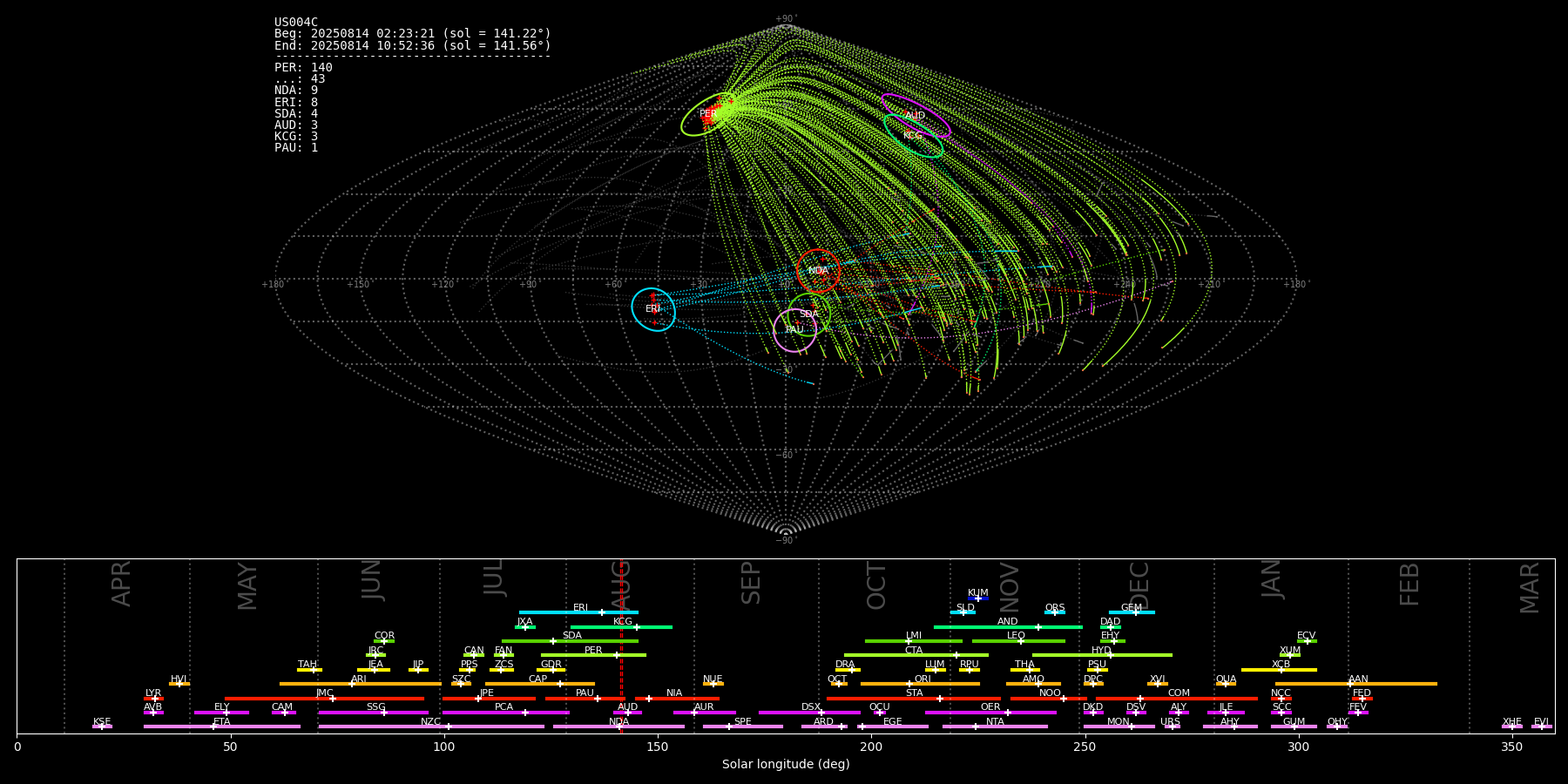The height and width of the screenshot is (784, 1568).
Task: Click the Beg: 20250814 02:23:21 line
Action: (413, 34)
